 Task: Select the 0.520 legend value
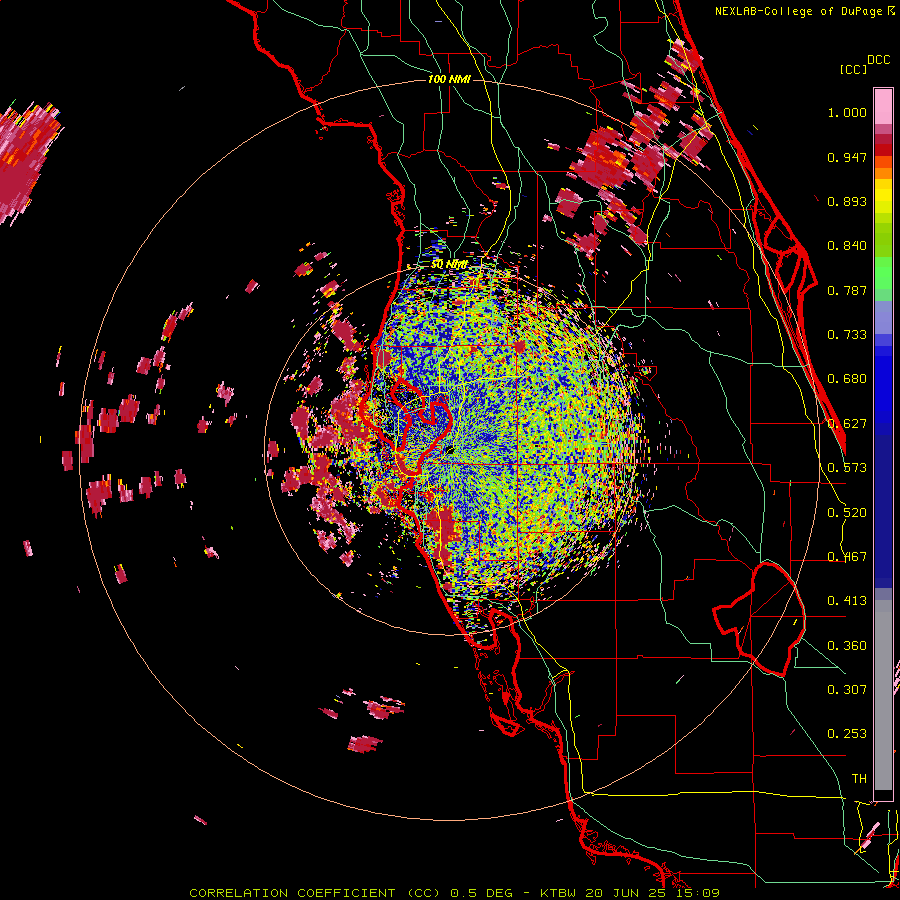pyautogui.click(x=847, y=513)
